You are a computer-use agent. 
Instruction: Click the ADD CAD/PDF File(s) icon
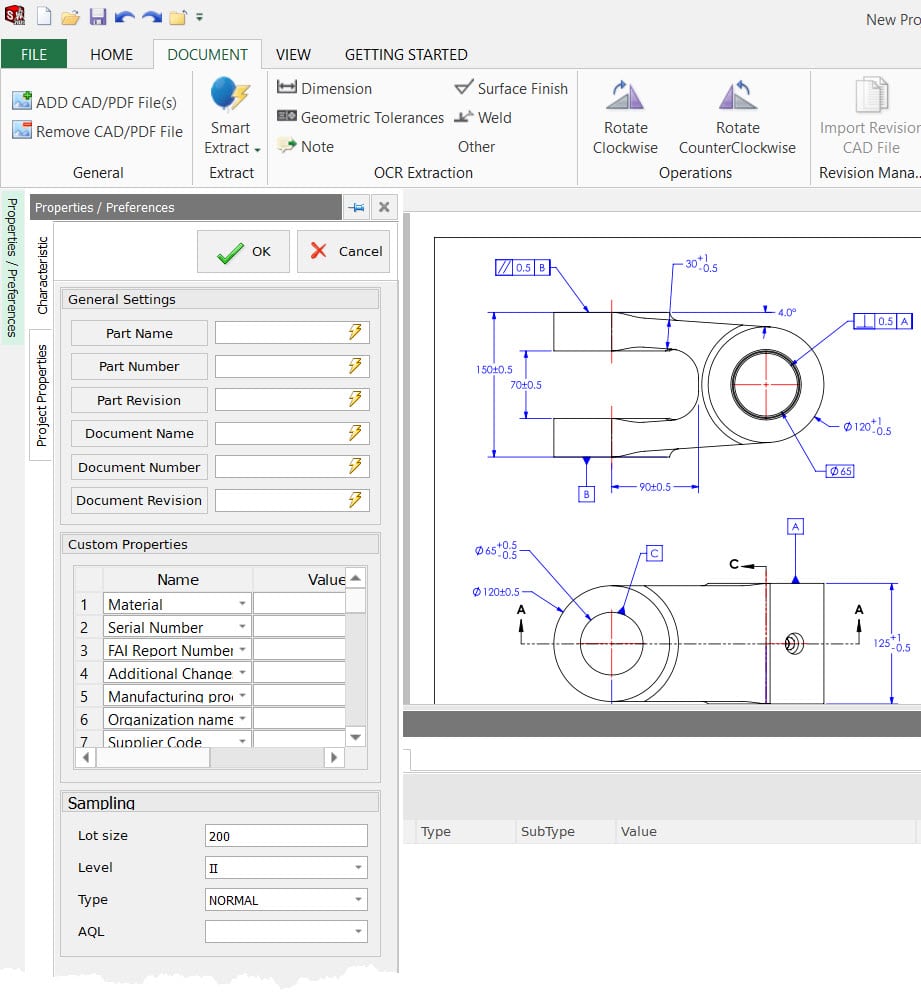(22, 101)
